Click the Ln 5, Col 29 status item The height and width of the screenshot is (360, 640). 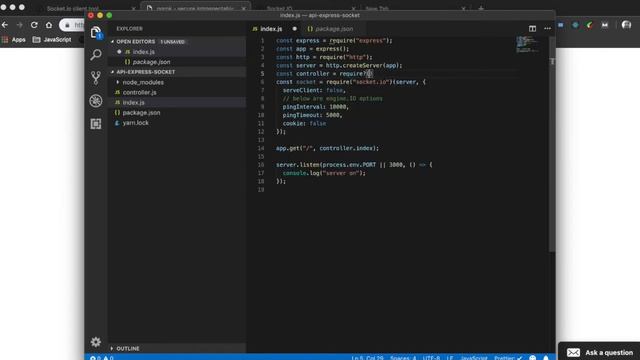[x=367, y=358]
